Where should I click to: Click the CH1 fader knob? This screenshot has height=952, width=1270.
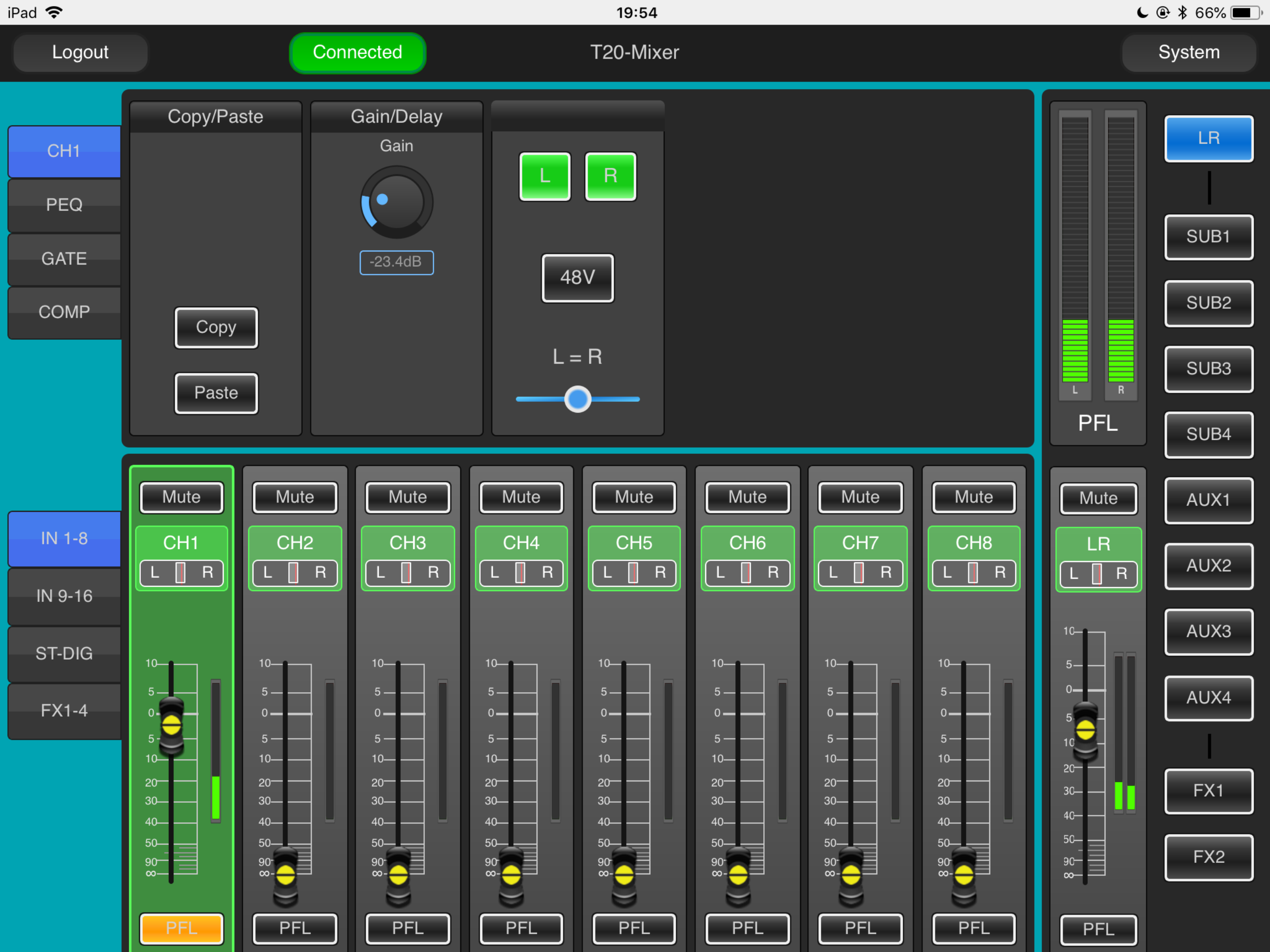coord(171,725)
